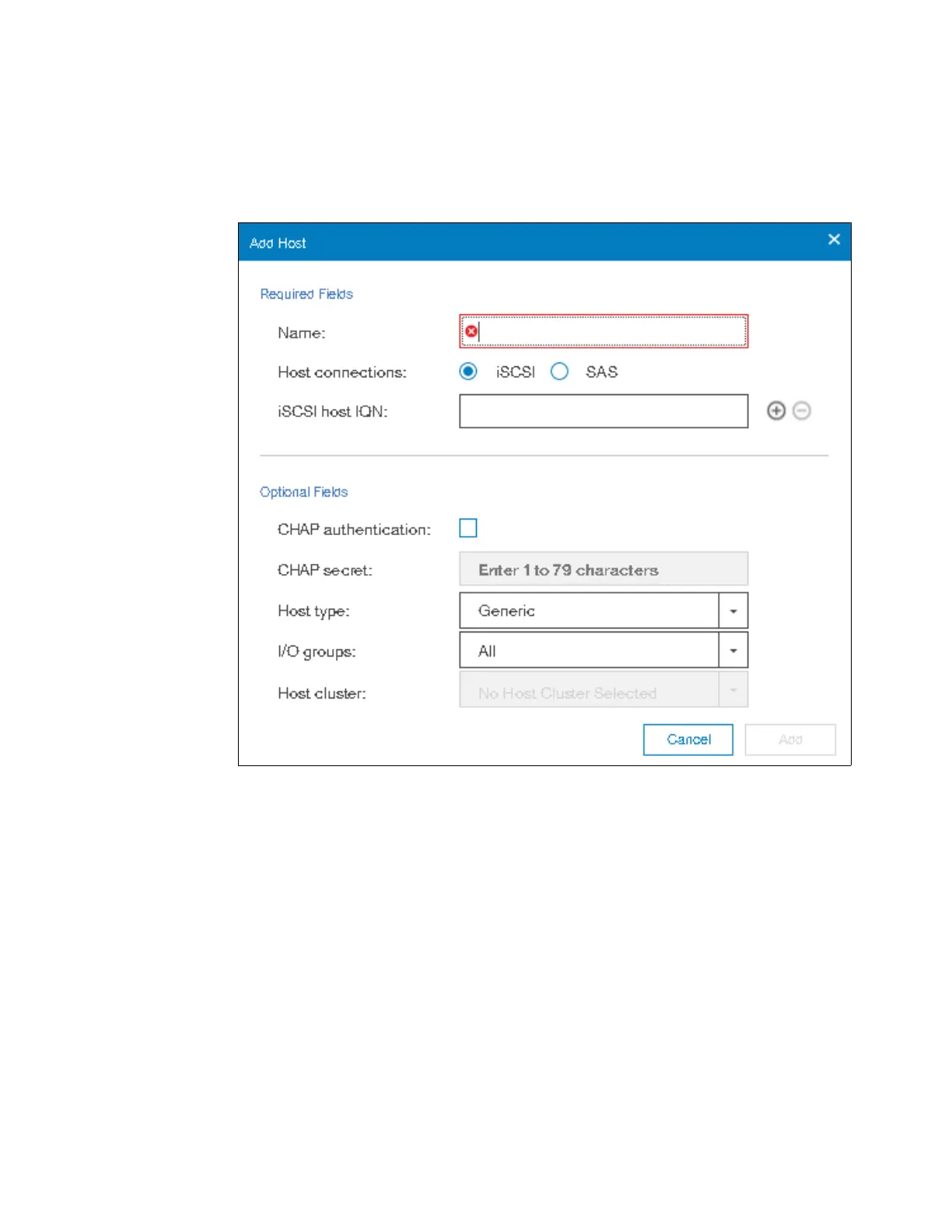Screen dimensions: 952x1232
Task: Click the CHAP authentication label
Action: pos(354,530)
